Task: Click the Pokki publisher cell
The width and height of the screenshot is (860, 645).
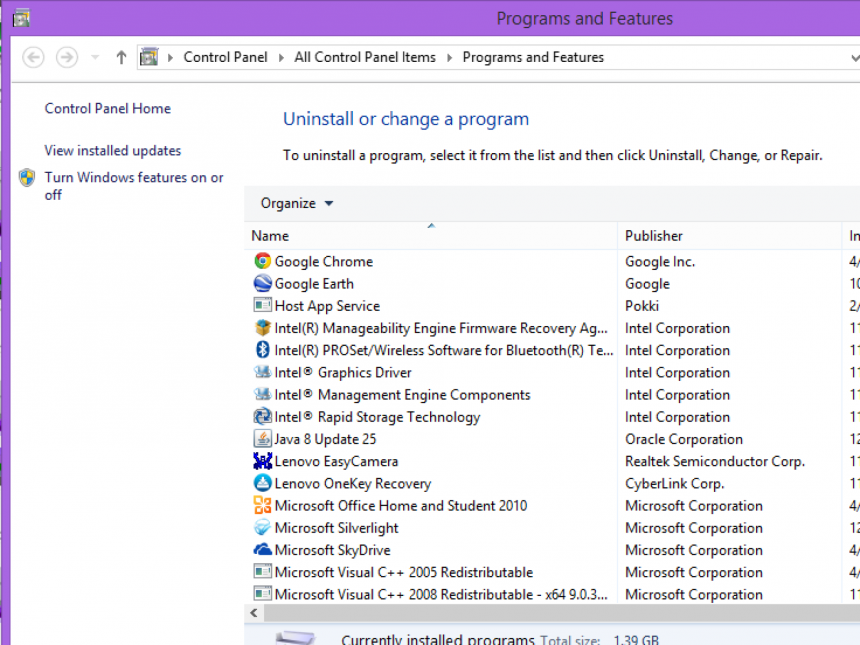Action: tap(642, 305)
